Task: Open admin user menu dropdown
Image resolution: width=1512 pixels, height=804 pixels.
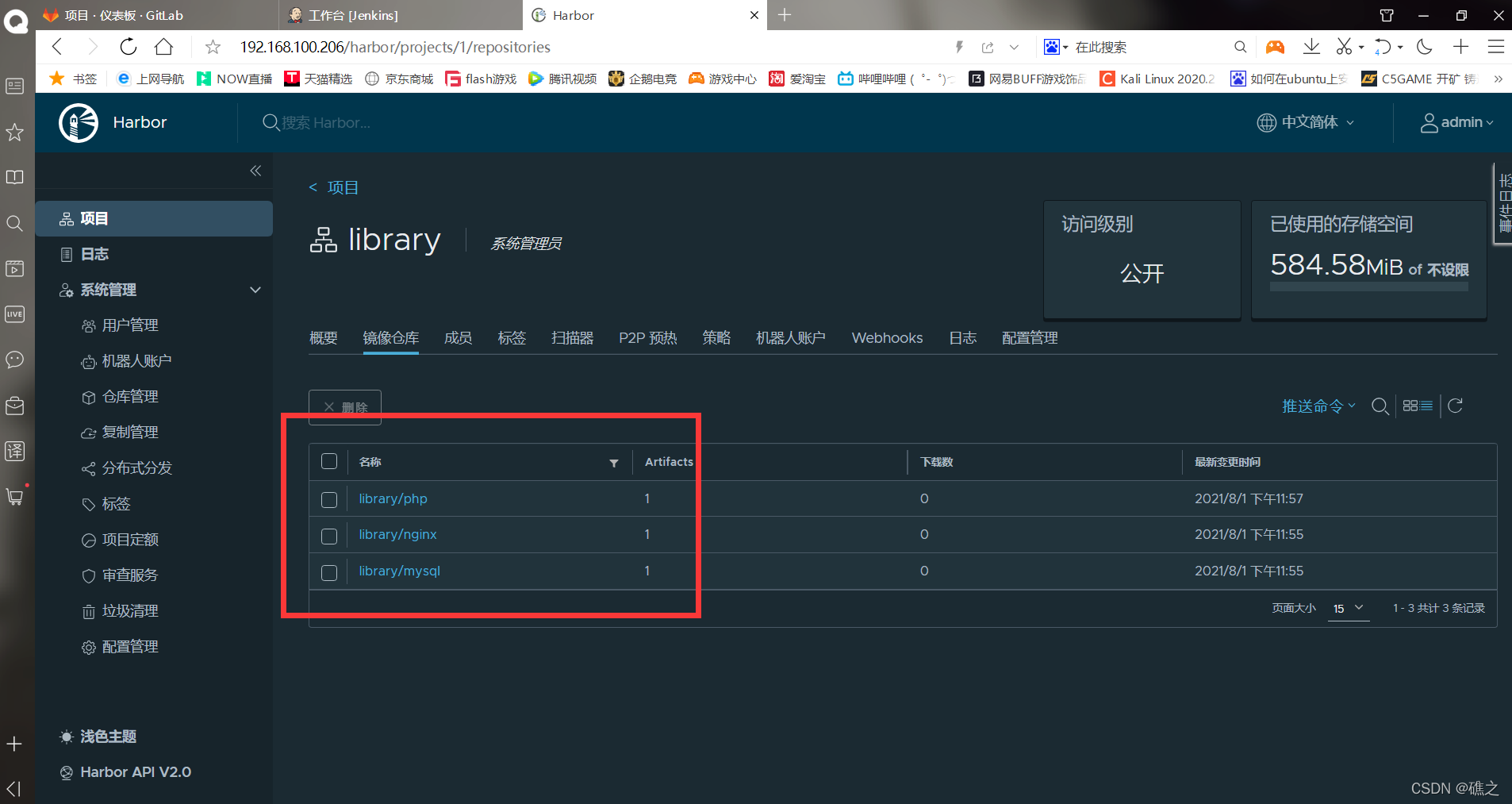Action: tap(1456, 122)
